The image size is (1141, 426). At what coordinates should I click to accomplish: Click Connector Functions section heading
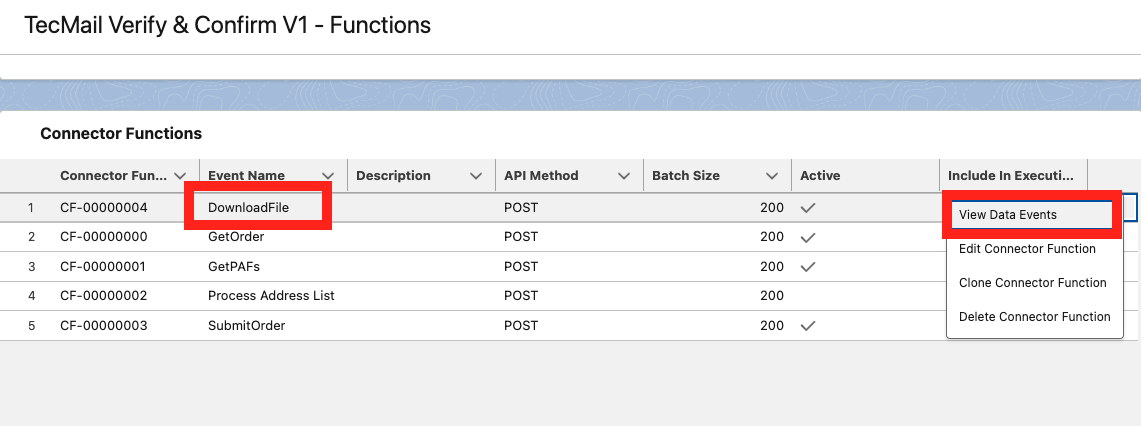(121, 133)
